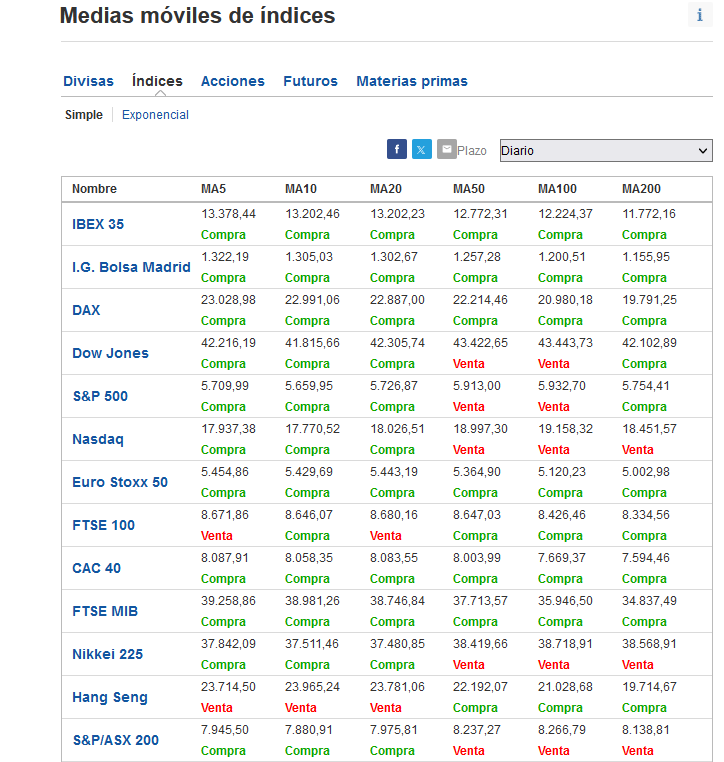Click the FTSE 100 MA5 Venta signal
This screenshot has height=762, width=724.
(217, 536)
